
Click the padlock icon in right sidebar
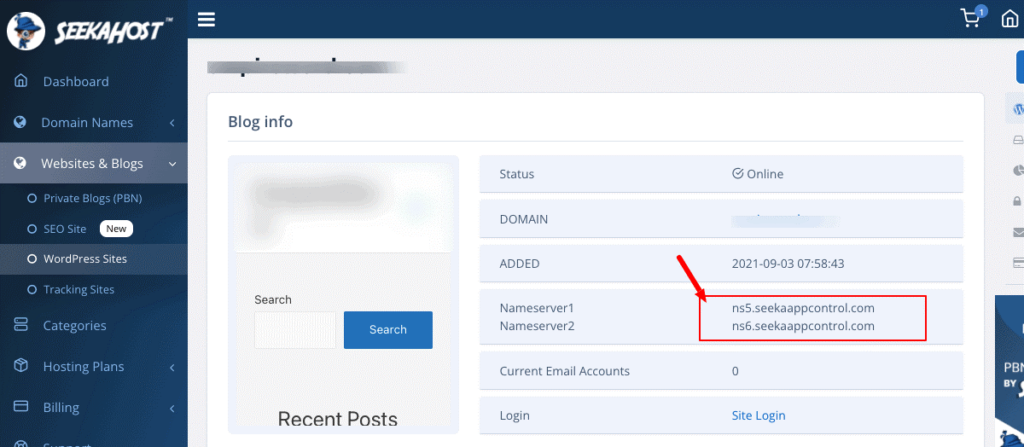1017,201
